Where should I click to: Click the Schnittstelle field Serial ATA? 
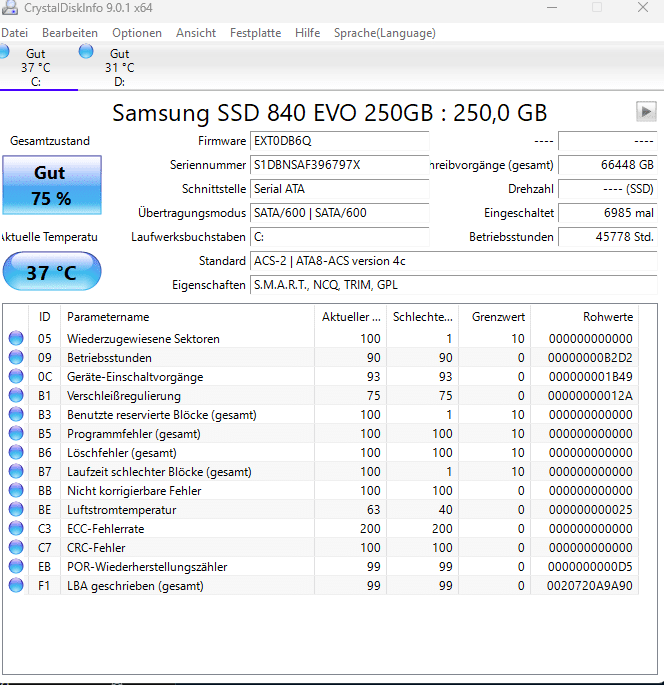(339, 189)
